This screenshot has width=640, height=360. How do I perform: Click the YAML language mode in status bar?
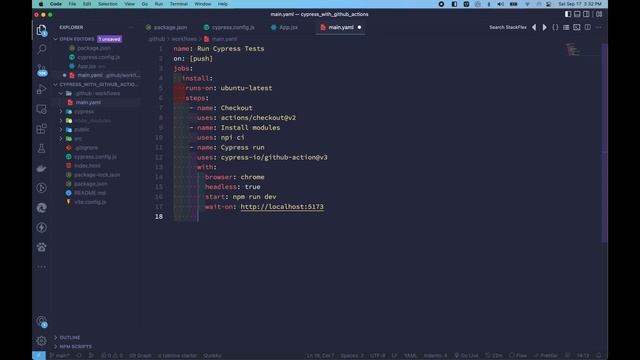click(410, 356)
